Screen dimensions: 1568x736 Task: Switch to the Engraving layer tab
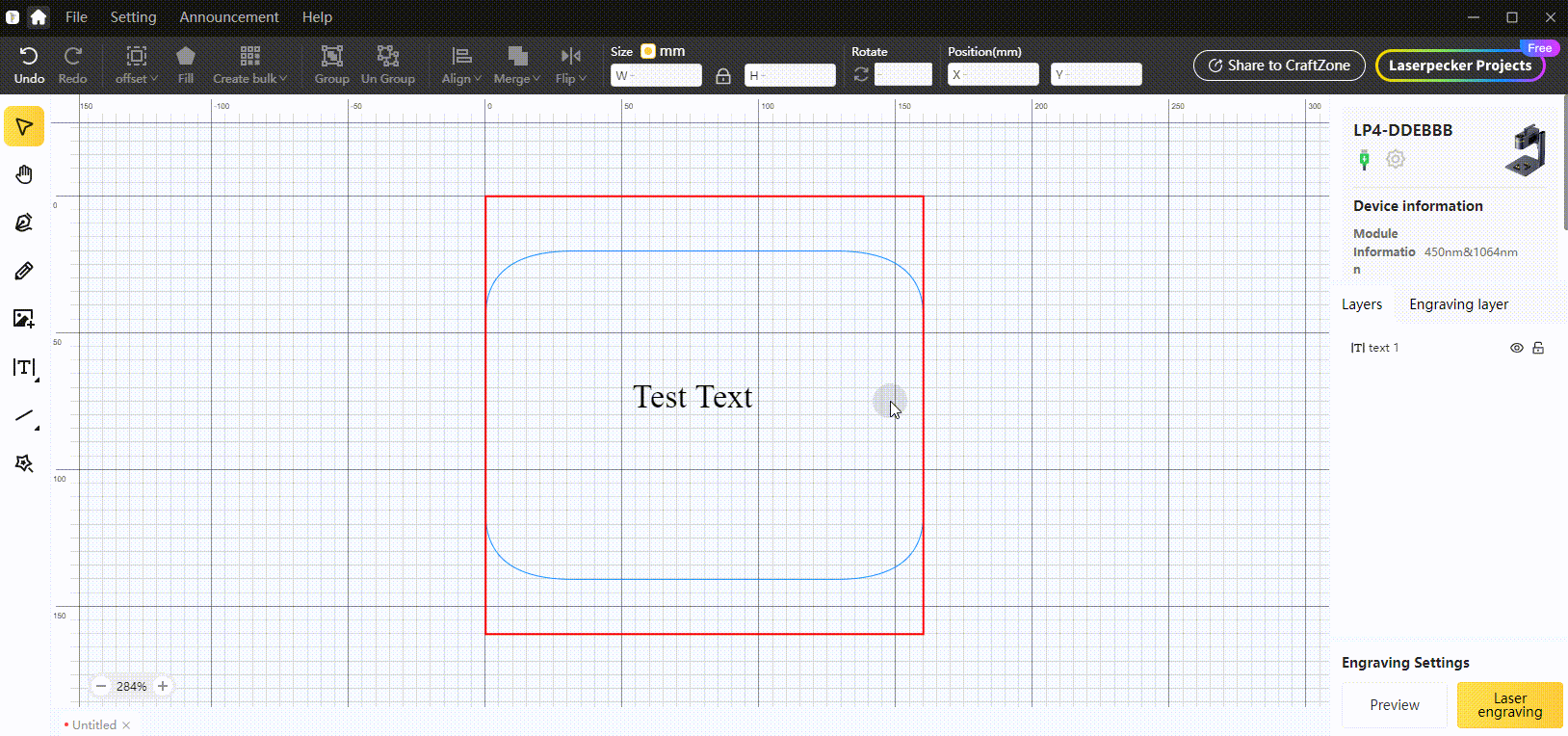point(1458,304)
